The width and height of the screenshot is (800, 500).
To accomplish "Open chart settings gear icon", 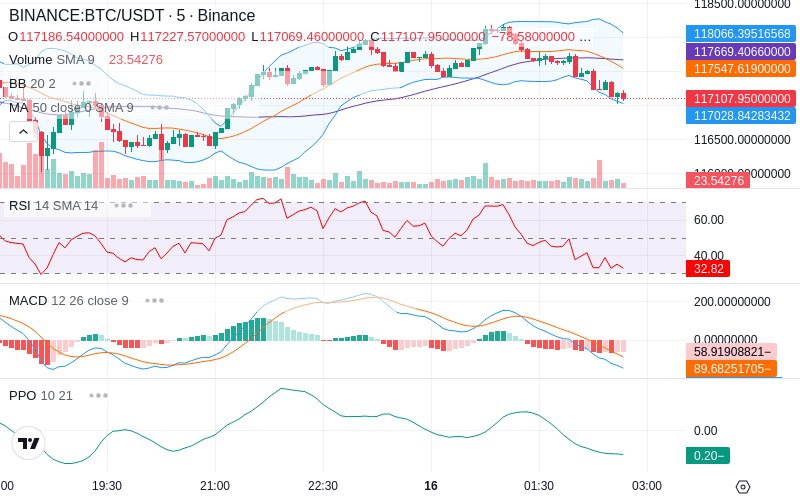I will 743,487.
